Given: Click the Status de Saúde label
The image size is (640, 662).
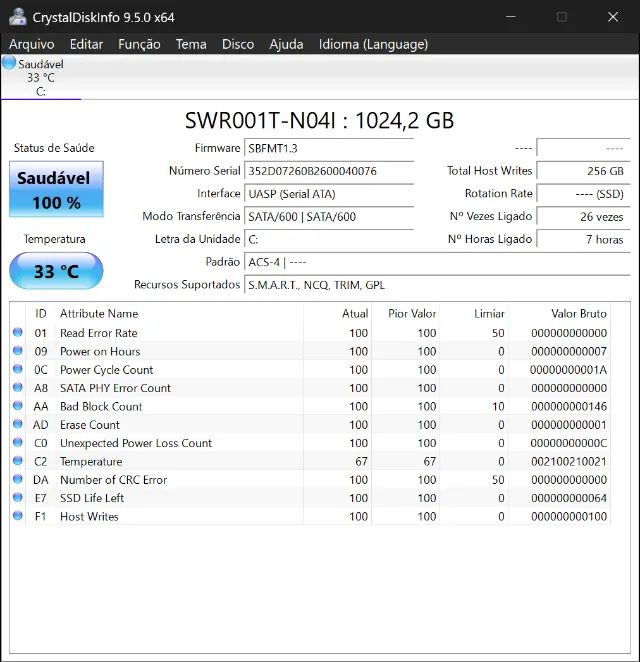Looking at the screenshot, I should (x=54, y=148).
